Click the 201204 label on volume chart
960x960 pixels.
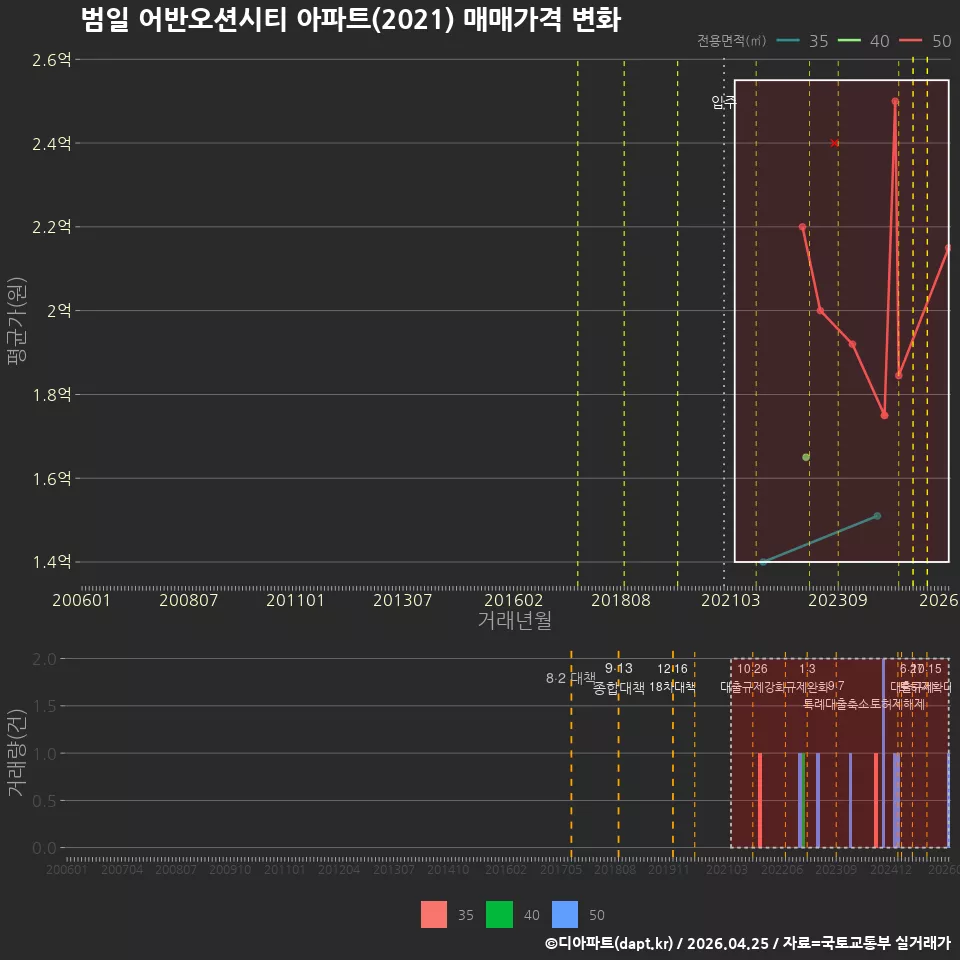coord(339,869)
